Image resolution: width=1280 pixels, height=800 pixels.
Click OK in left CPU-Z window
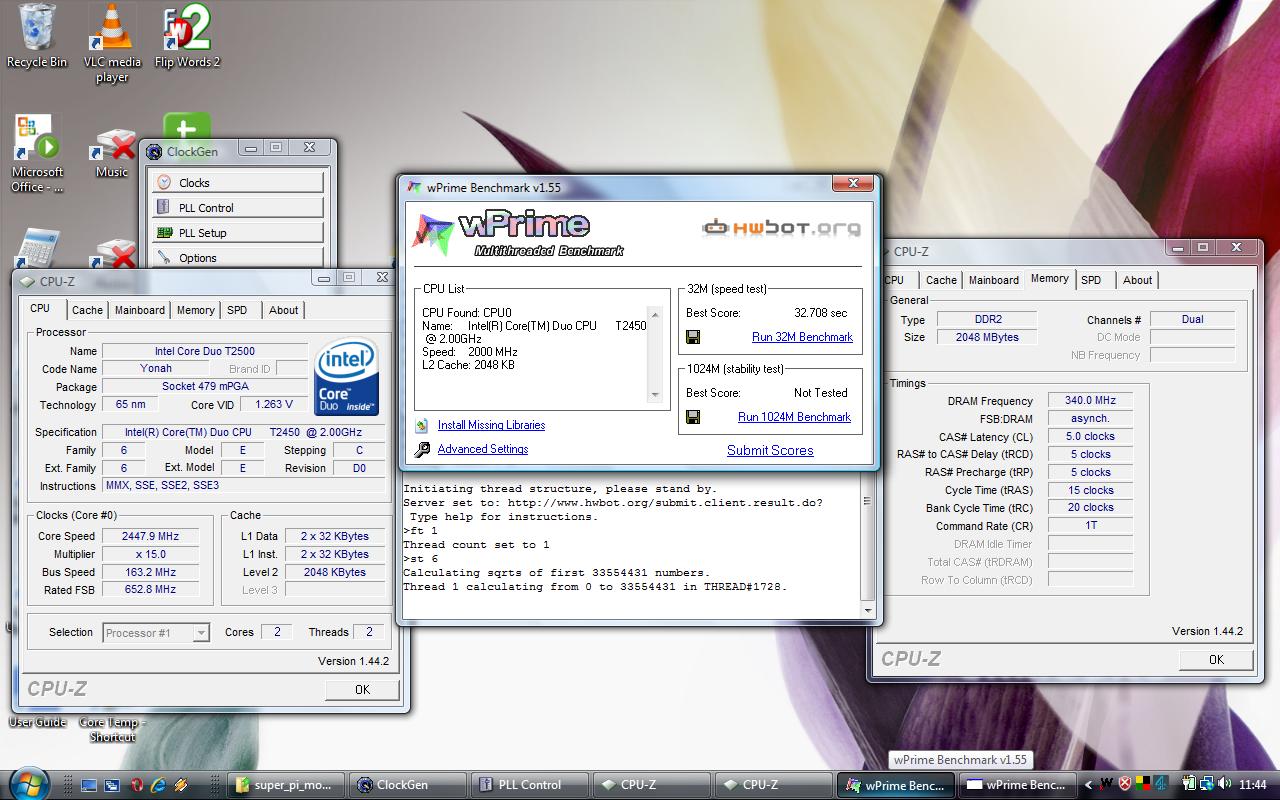tap(362, 689)
